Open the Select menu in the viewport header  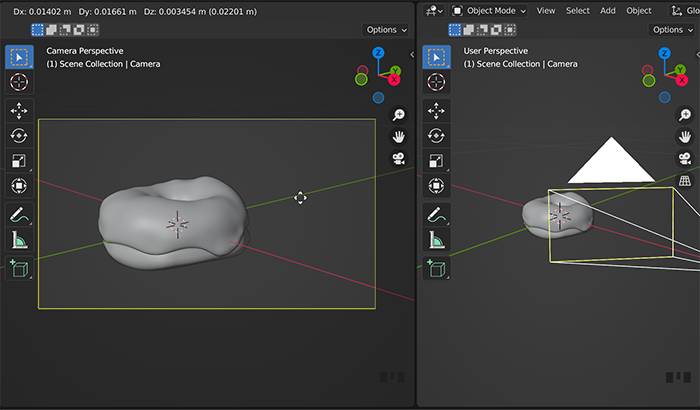coord(578,10)
